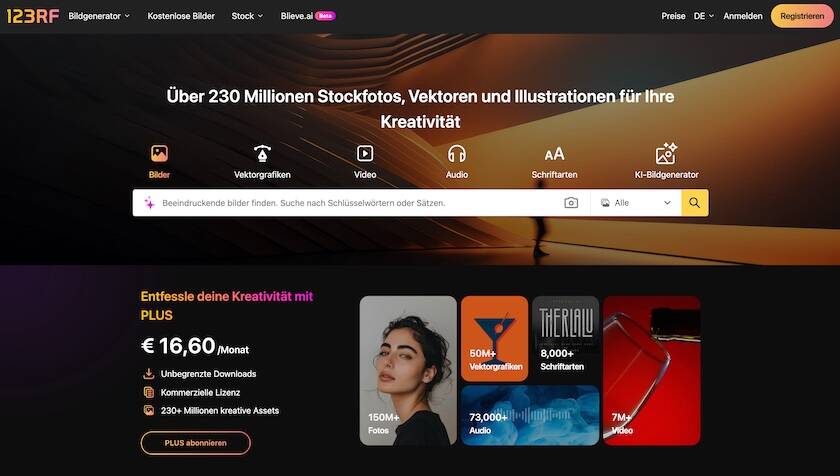Select the Vektorgrafiken pen icon
The height and width of the screenshot is (476, 840).
pyautogui.click(x=262, y=154)
